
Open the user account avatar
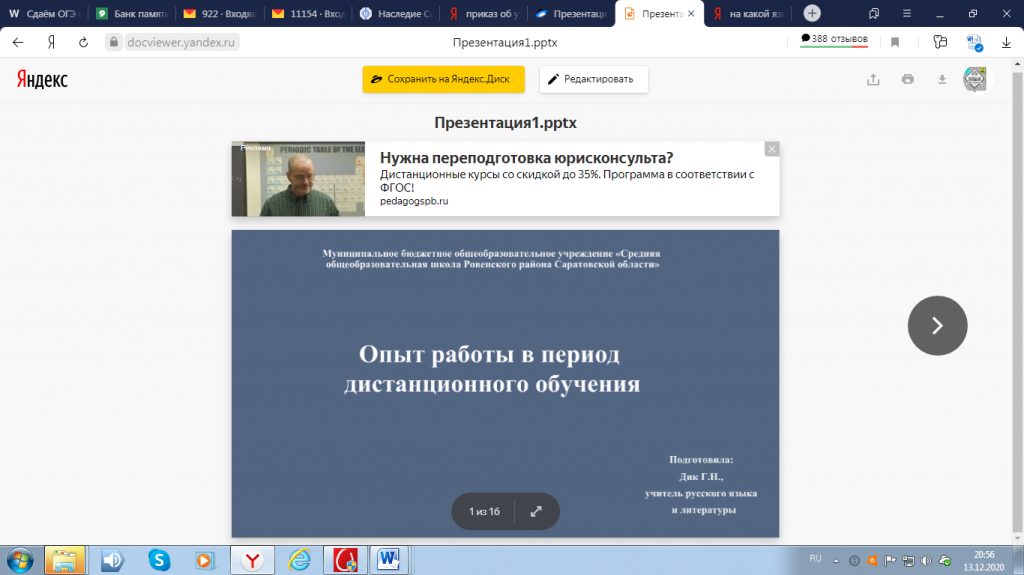[x=975, y=79]
